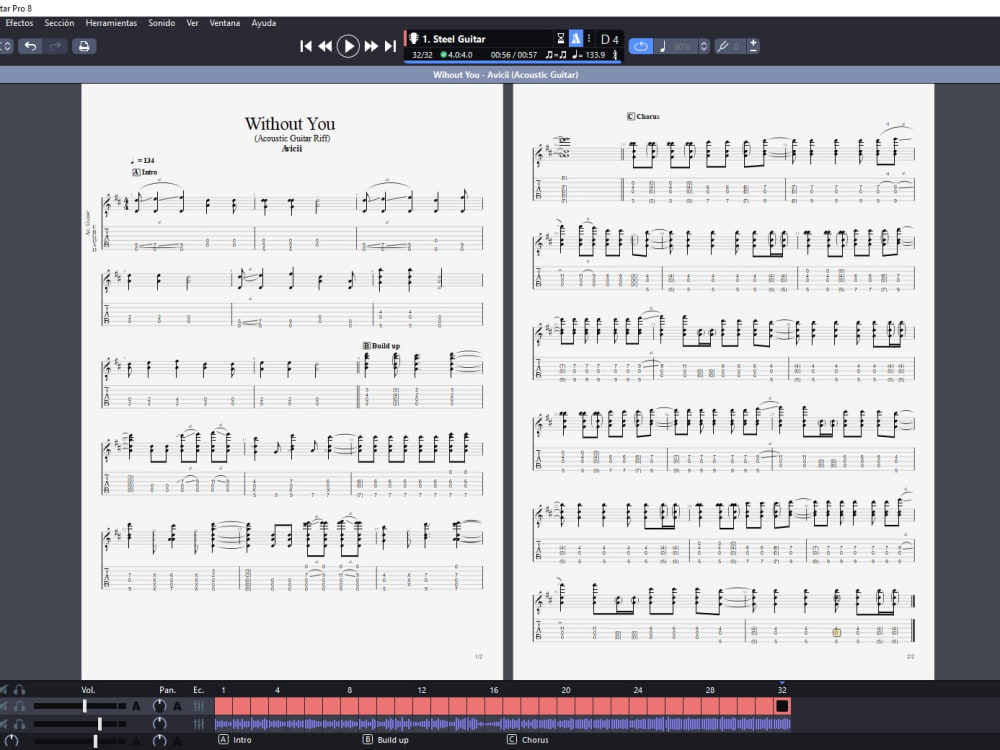Click the Chorus section label on page two
Image resolution: width=1000 pixels, height=750 pixels.
643,117
